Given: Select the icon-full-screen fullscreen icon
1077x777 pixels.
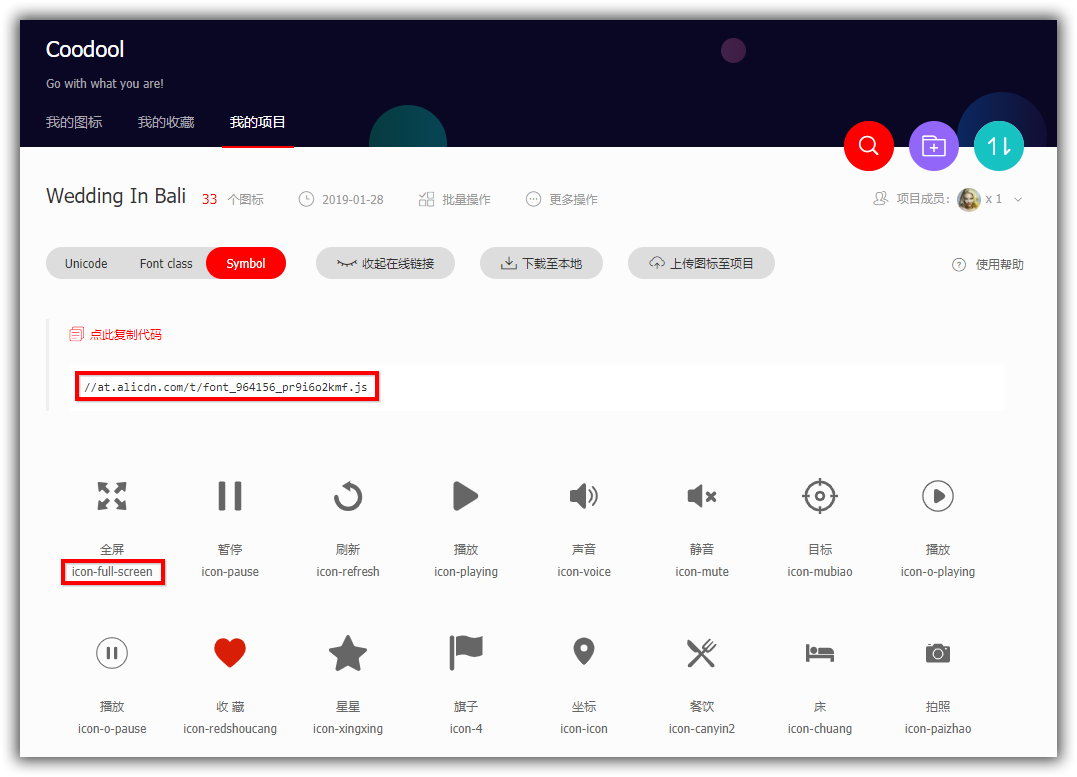Looking at the screenshot, I should [111, 496].
